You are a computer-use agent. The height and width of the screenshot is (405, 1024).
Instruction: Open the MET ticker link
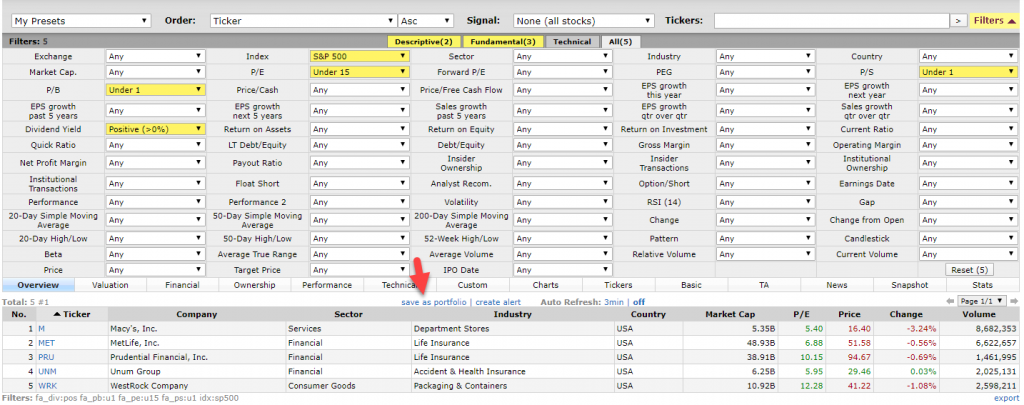[46, 343]
